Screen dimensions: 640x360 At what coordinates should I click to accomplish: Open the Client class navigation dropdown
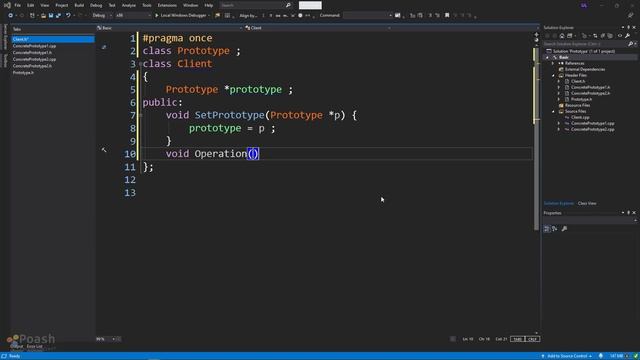click(317, 28)
